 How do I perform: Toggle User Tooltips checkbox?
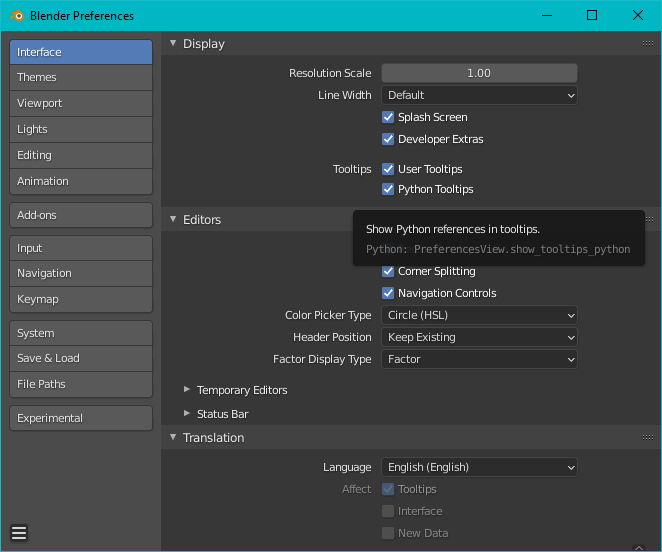point(388,169)
